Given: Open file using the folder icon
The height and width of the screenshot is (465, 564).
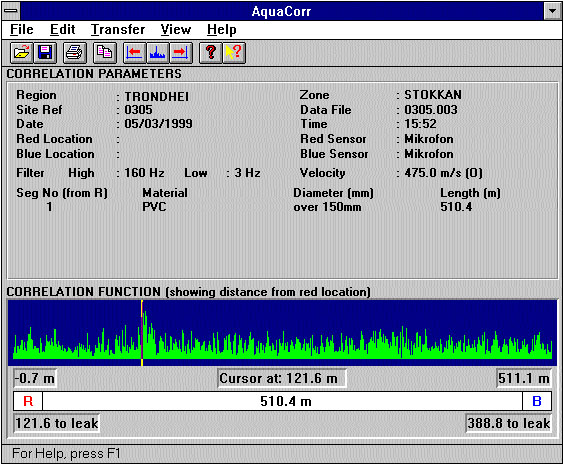Looking at the screenshot, I should 22,53.
